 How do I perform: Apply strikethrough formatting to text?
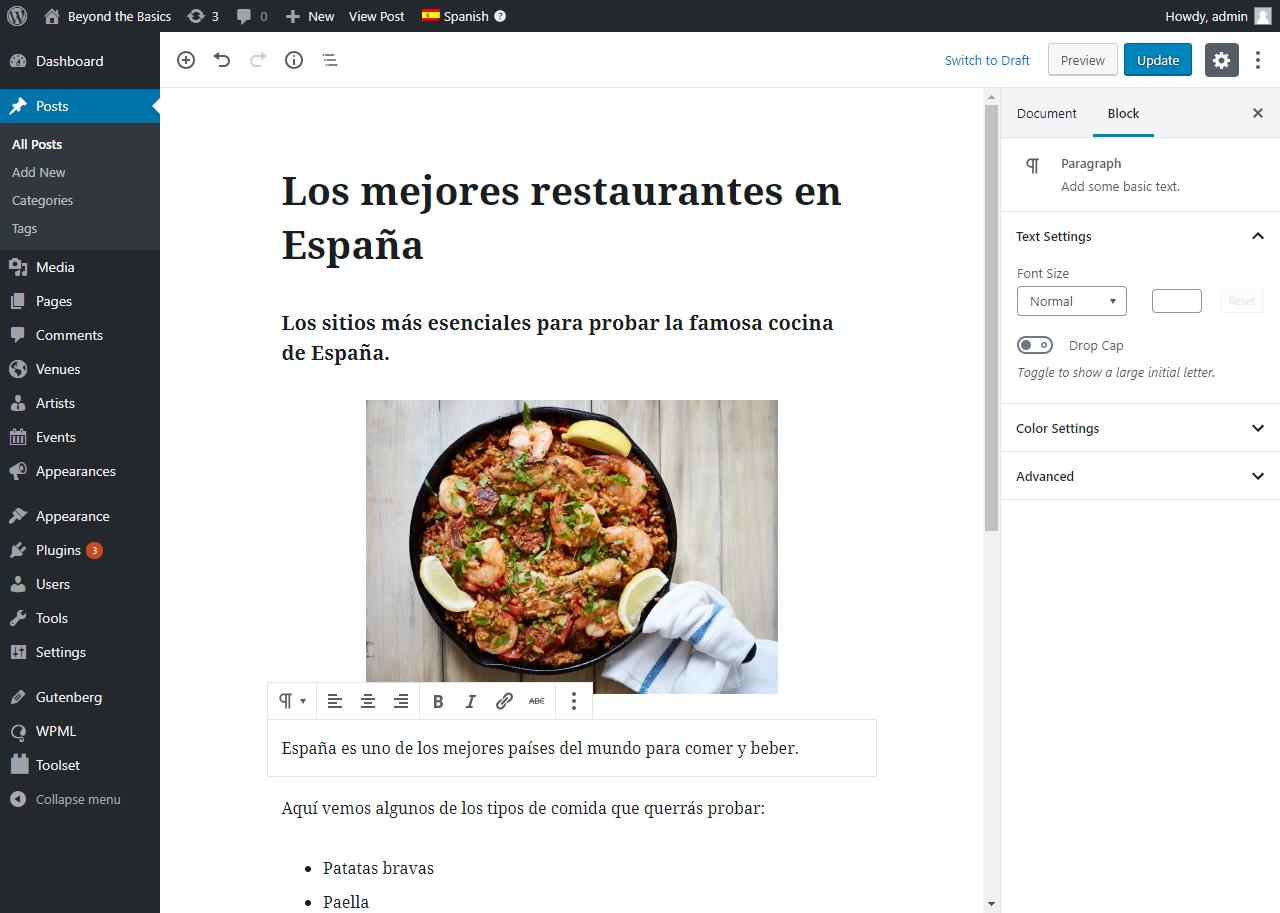(x=537, y=701)
